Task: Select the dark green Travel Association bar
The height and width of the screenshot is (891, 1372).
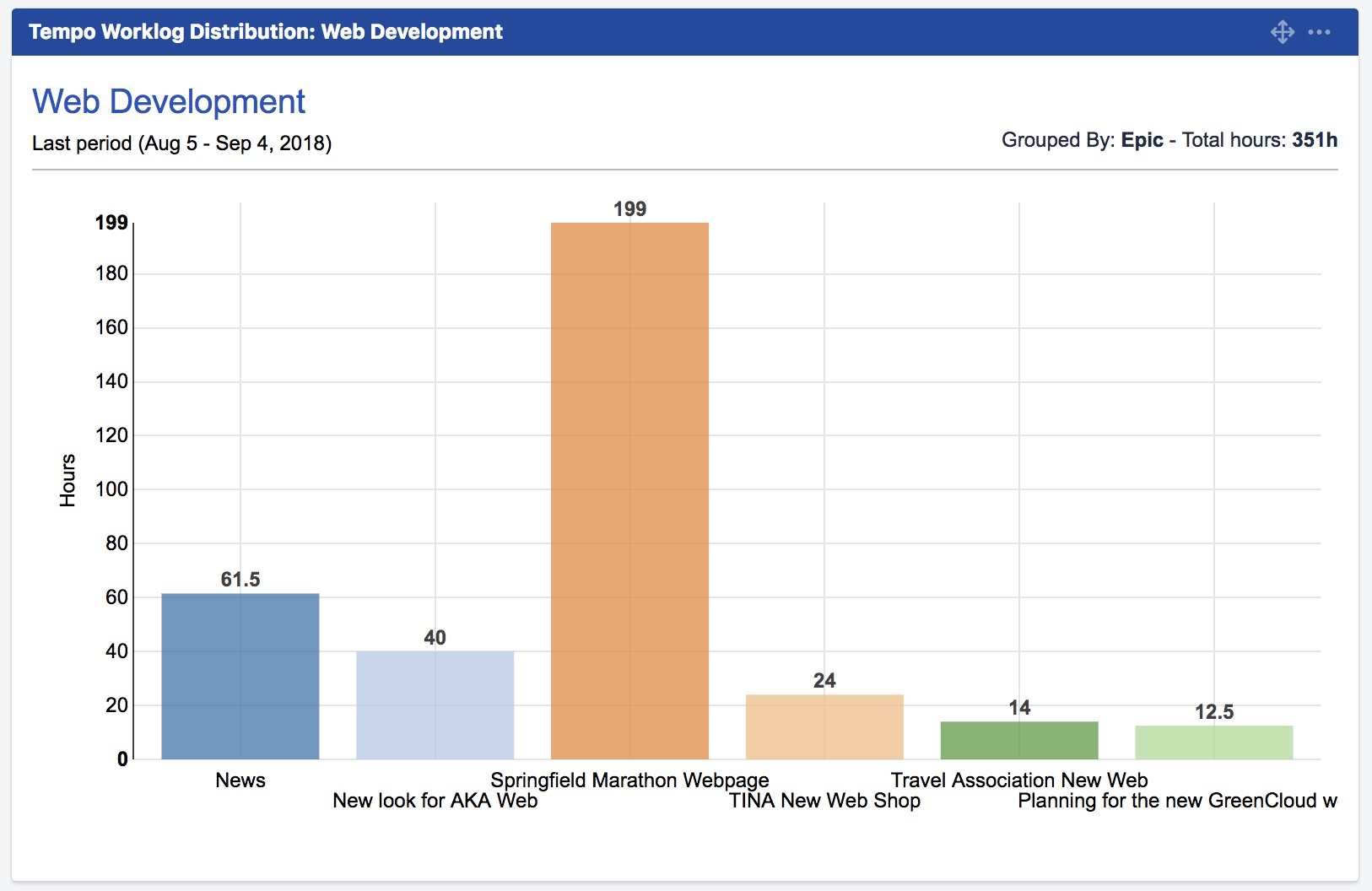Action: coord(1019,740)
